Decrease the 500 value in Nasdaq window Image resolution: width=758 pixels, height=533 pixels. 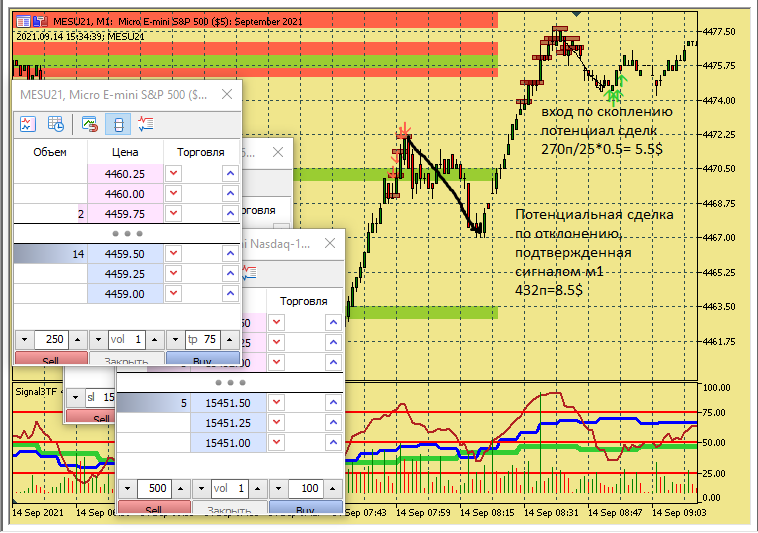tap(128, 489)
